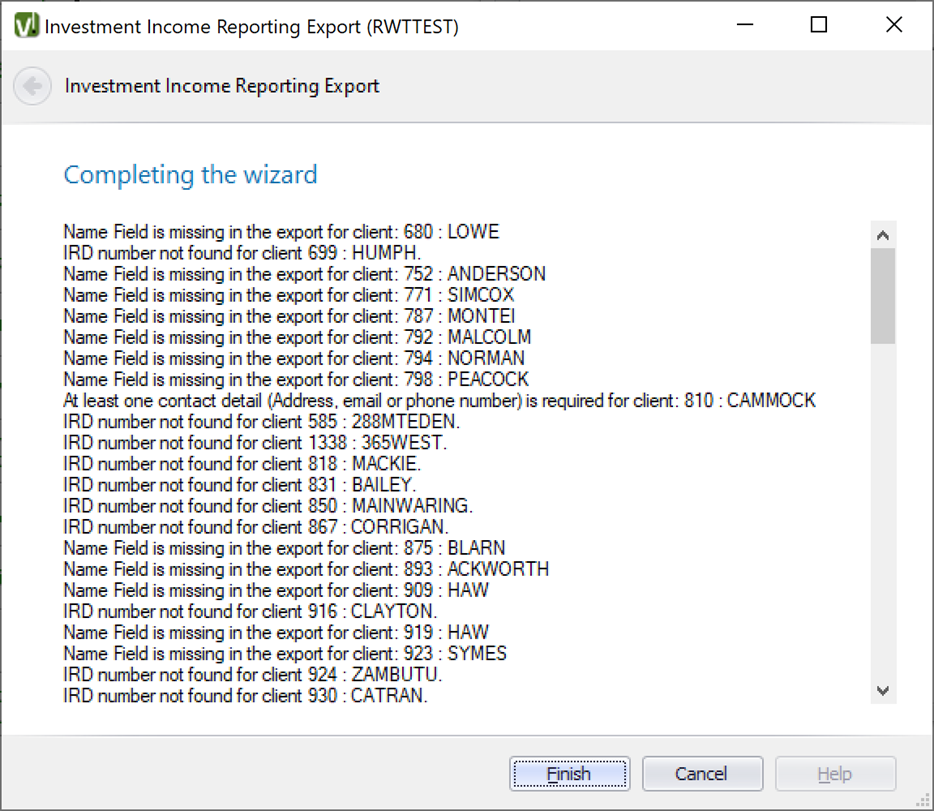Screen dimensions: 934x811
Task: Click the scrollbar down arrow
Action: click(883, 690)
